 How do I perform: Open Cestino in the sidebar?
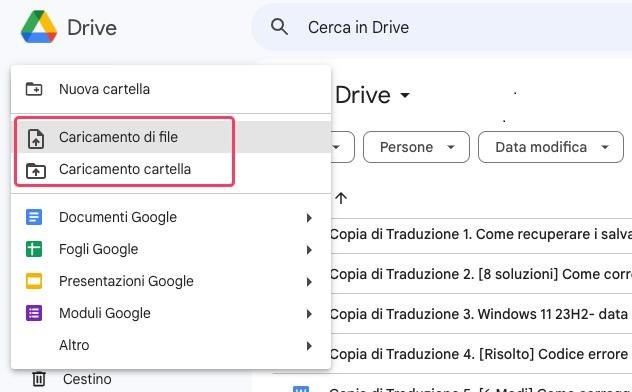point(87,379)
